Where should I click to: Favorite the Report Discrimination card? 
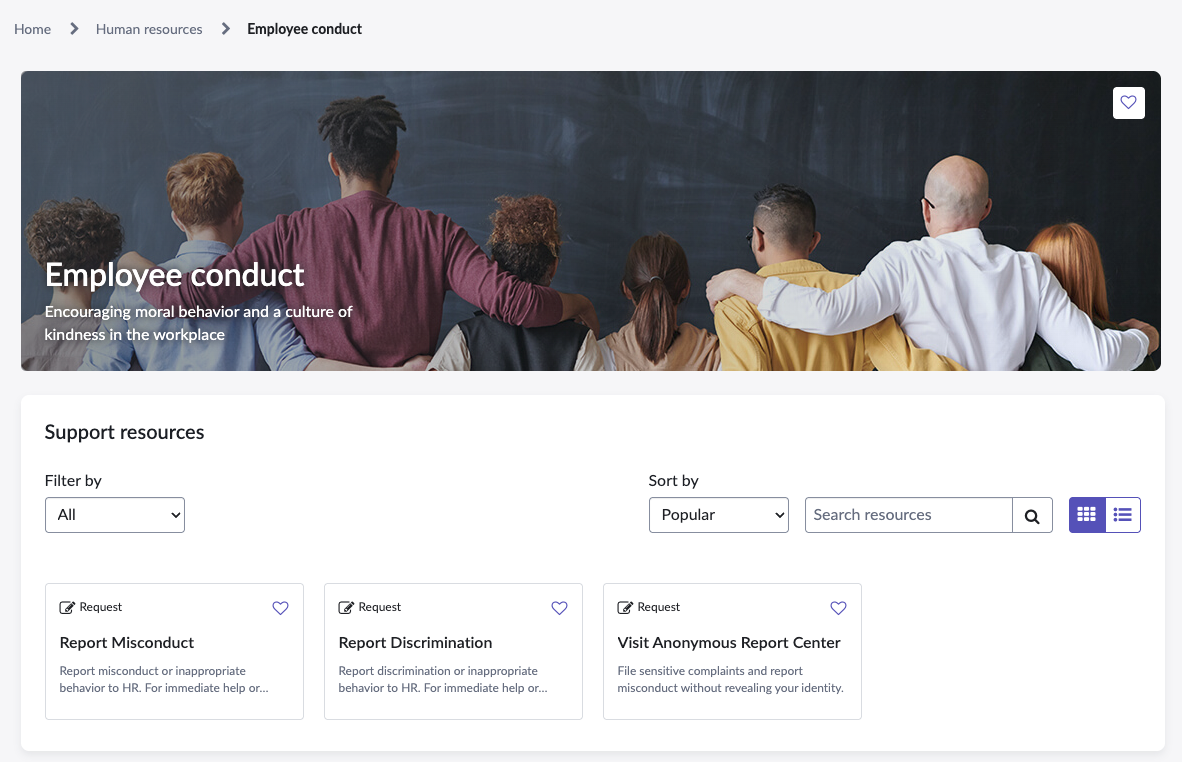point(559,607)
